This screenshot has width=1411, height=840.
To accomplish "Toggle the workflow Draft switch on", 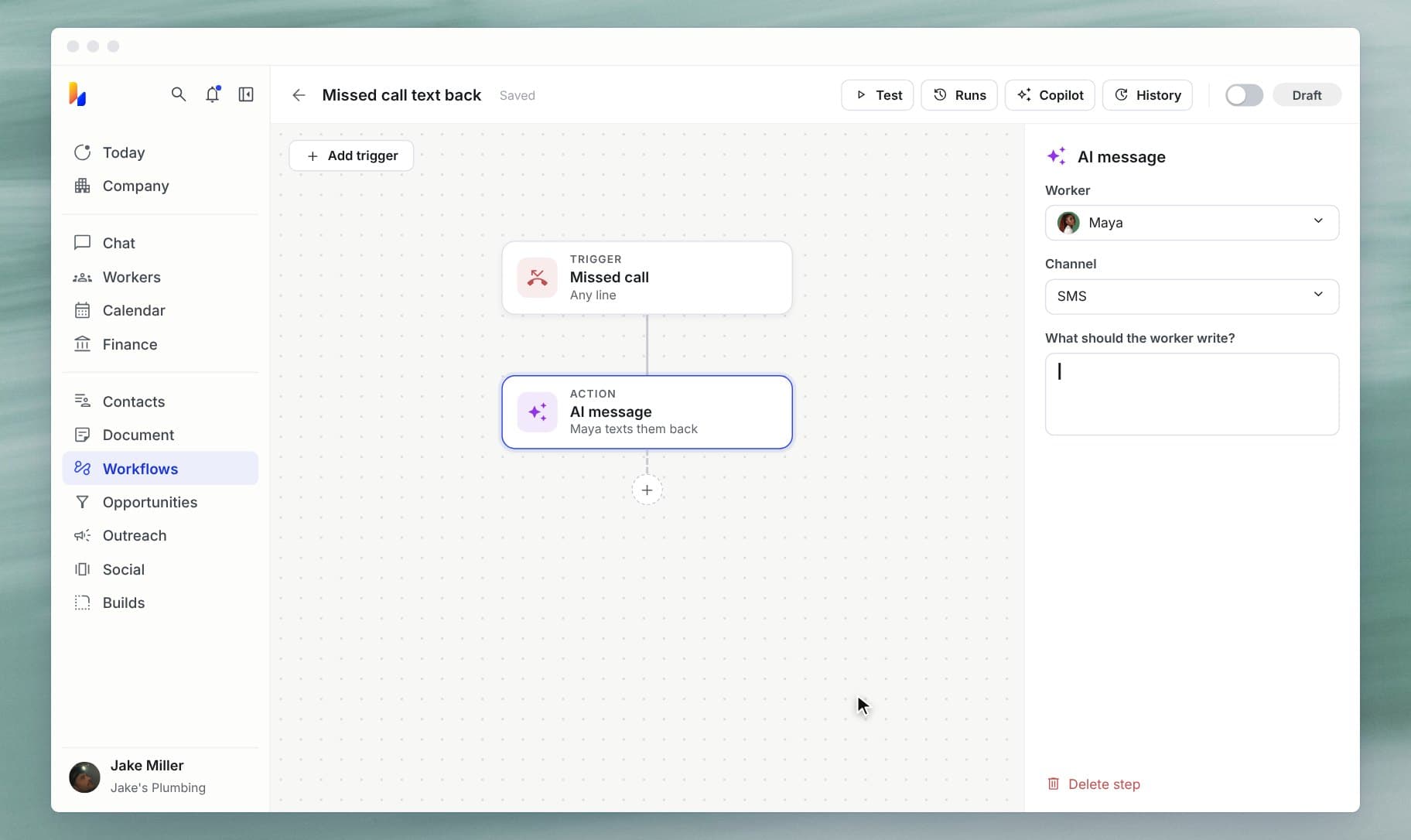I will pyautogui.click(x=1244, y=95).
